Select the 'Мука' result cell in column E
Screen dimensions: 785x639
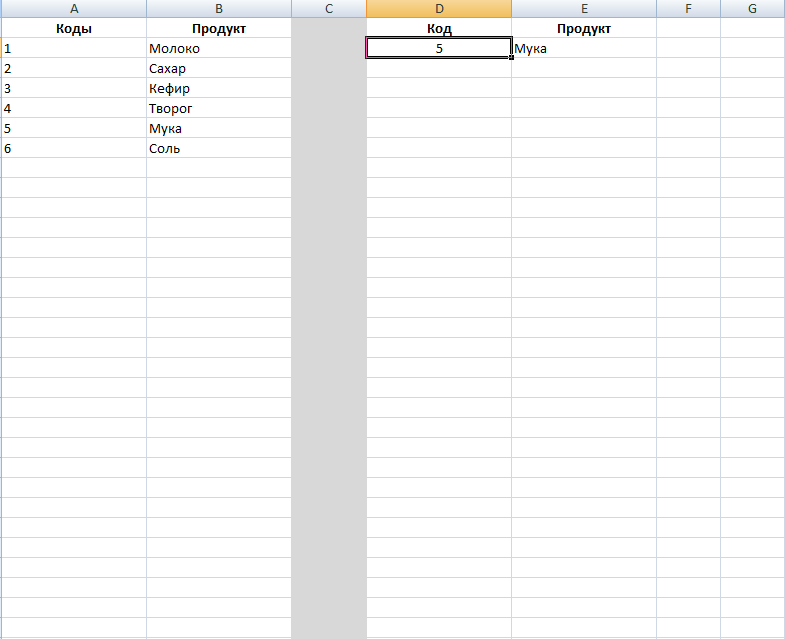(584, 48)
